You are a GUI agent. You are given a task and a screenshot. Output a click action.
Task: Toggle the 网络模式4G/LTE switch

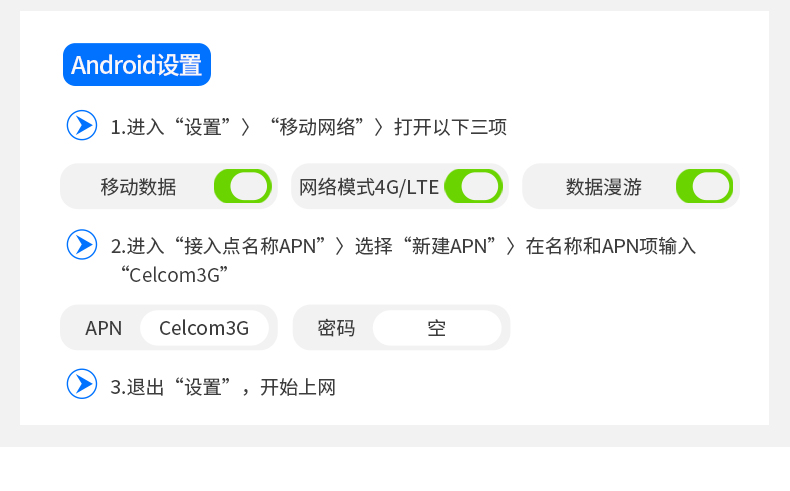tap(474, 186)
